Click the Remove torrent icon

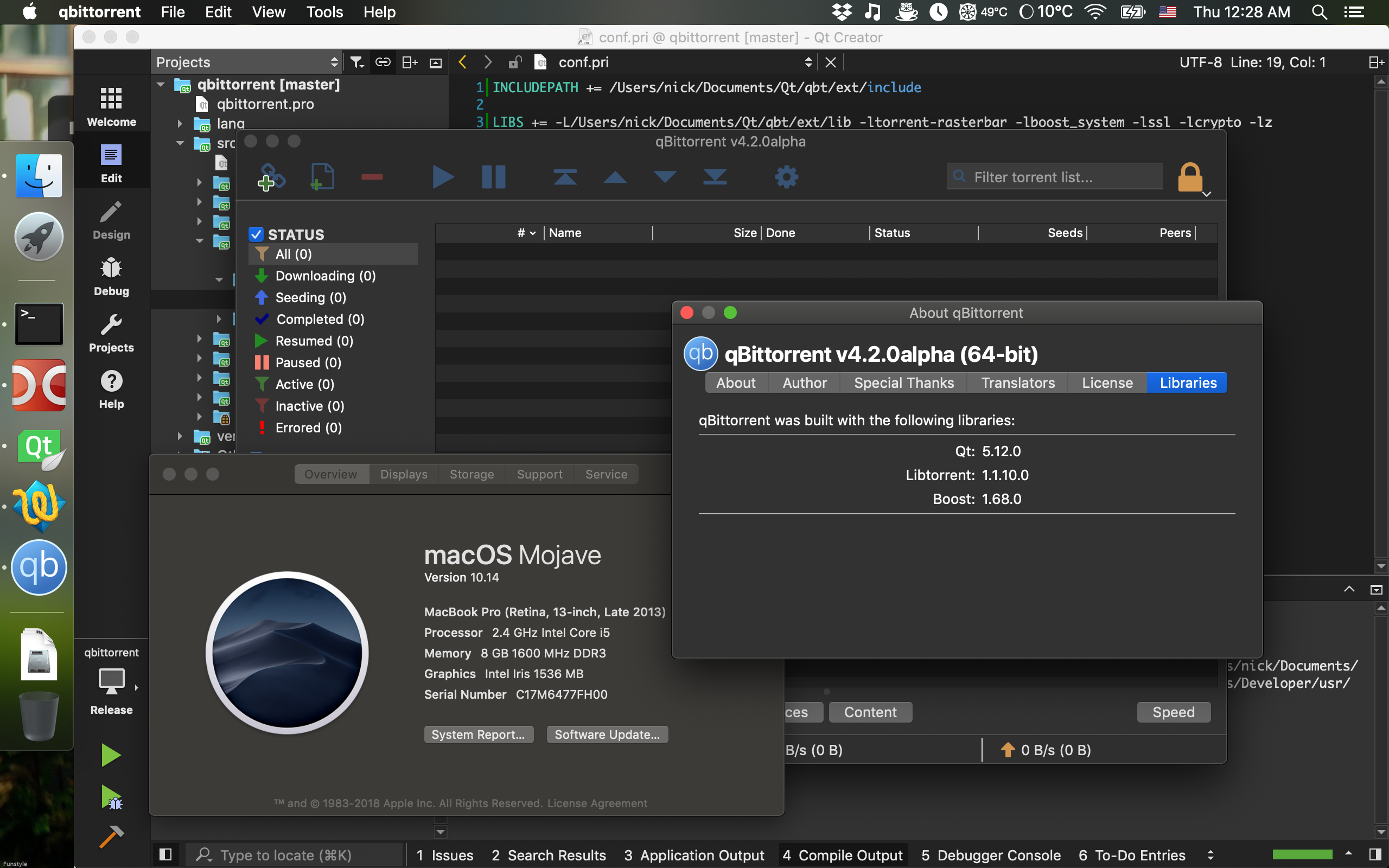point(372,177)
